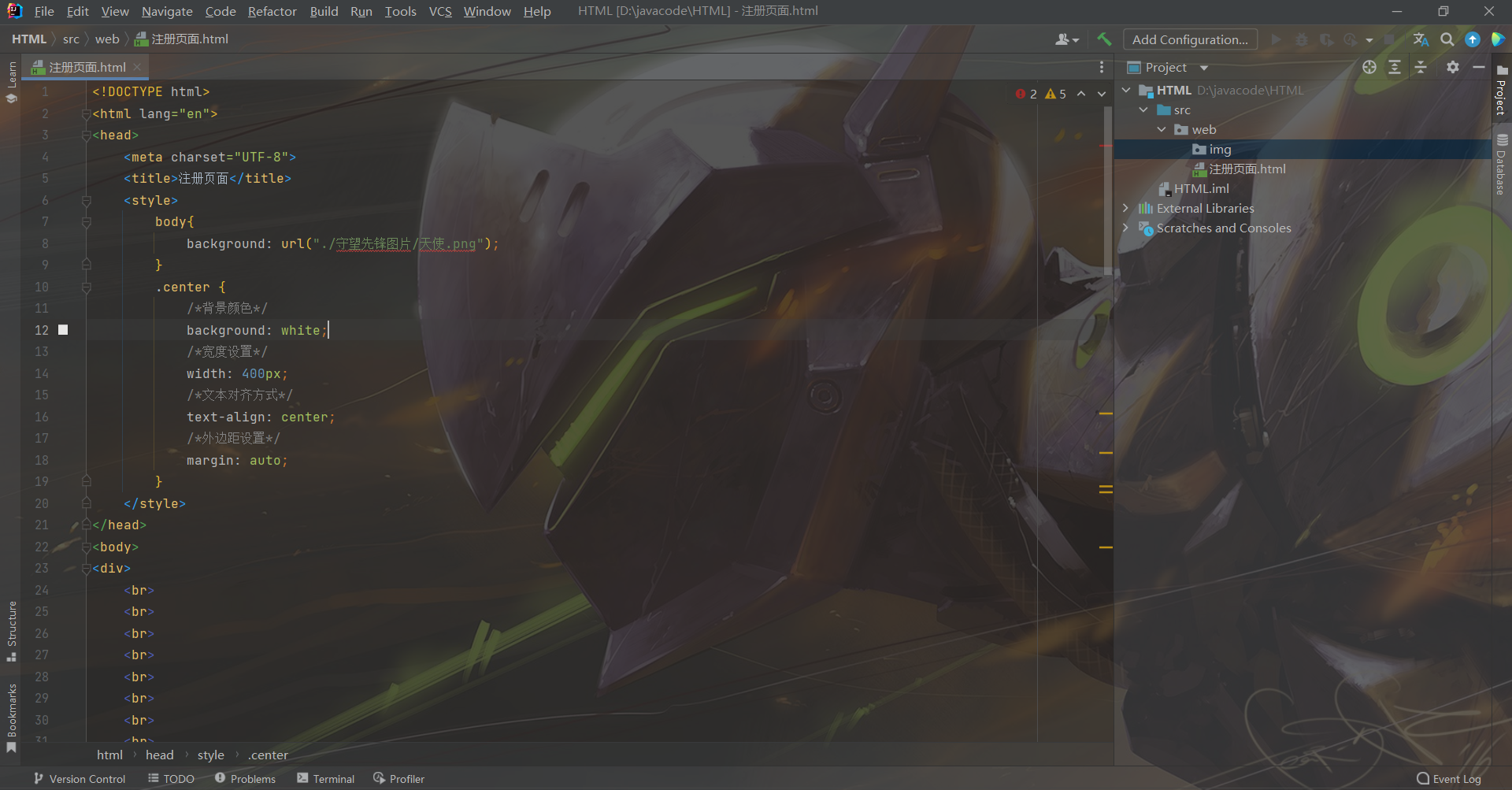The width and height of the screenshot is (1512, 790).
Task: Fold the style block in the code gutter
Action: [x=87, y=201]
